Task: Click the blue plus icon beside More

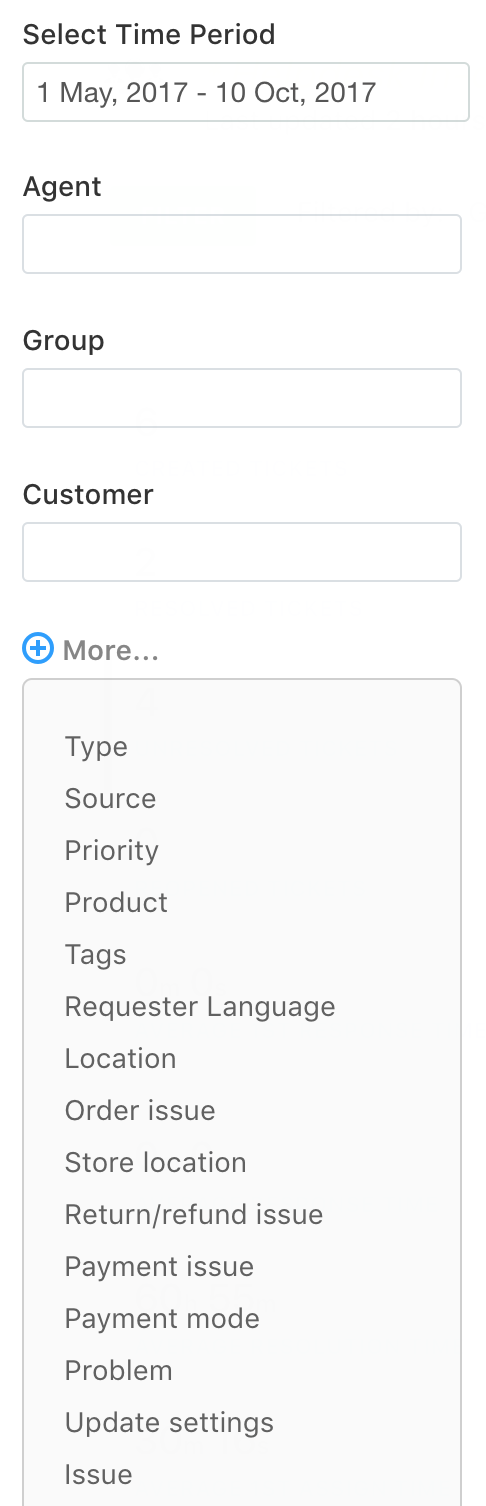Action: (x=38, y=650)
